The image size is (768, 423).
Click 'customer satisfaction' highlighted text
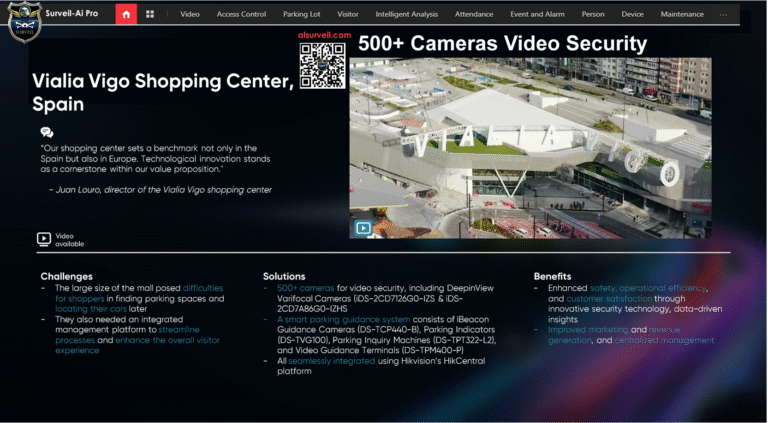(609, 299)
